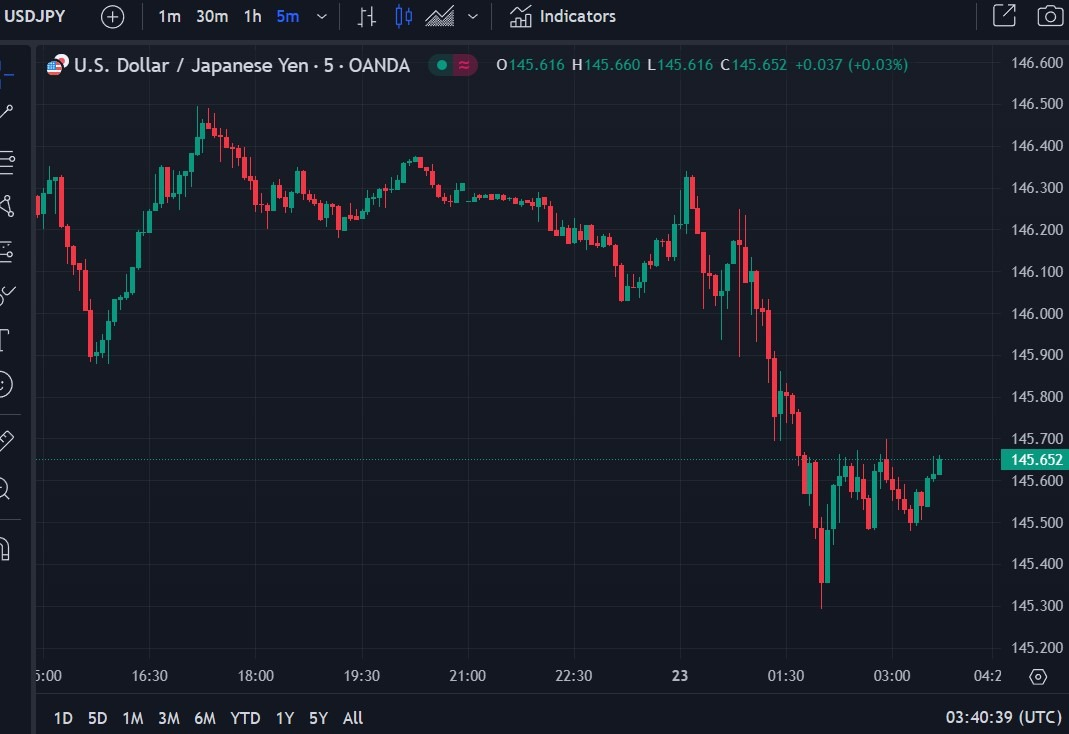Open the forecasting and measurement tool
This screenshot has height=734, width=1069.
click(7, 252)
